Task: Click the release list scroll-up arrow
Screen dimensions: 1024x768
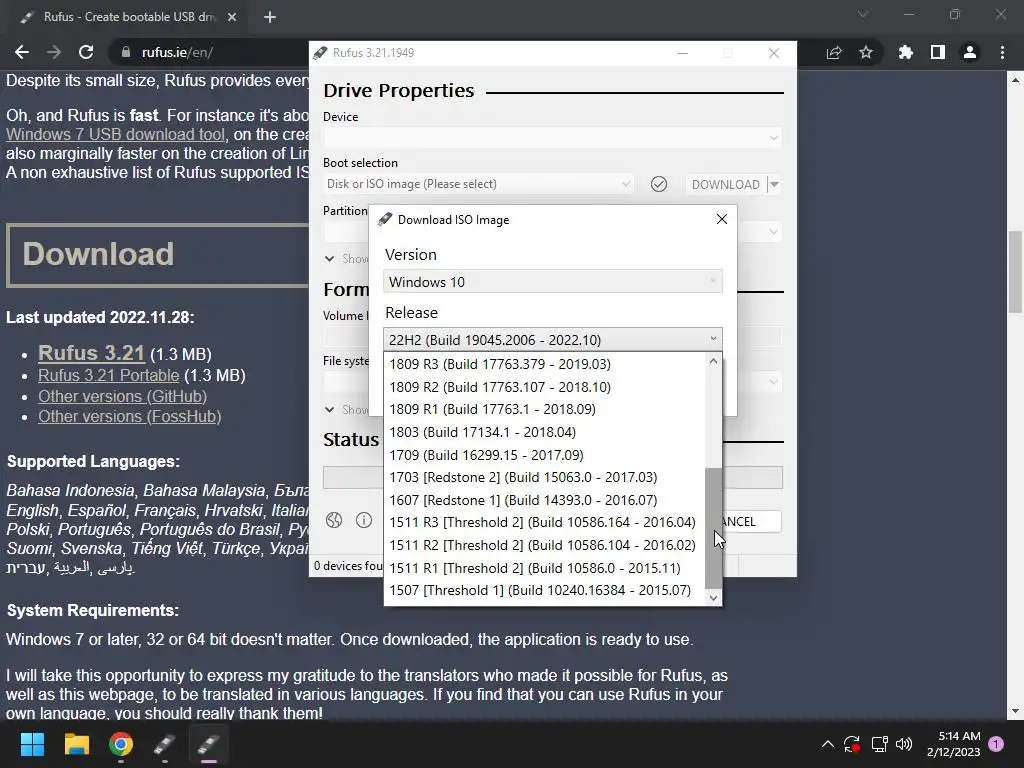Action: coord(713,361)
